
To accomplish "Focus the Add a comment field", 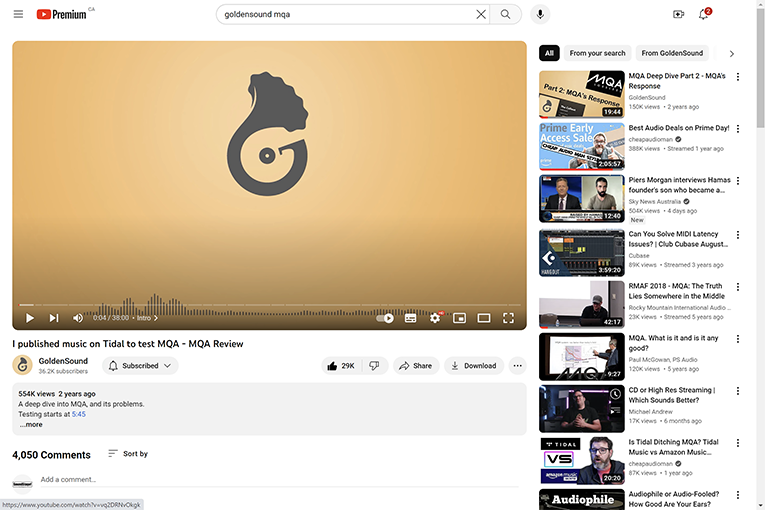I will tap(279, 480).
